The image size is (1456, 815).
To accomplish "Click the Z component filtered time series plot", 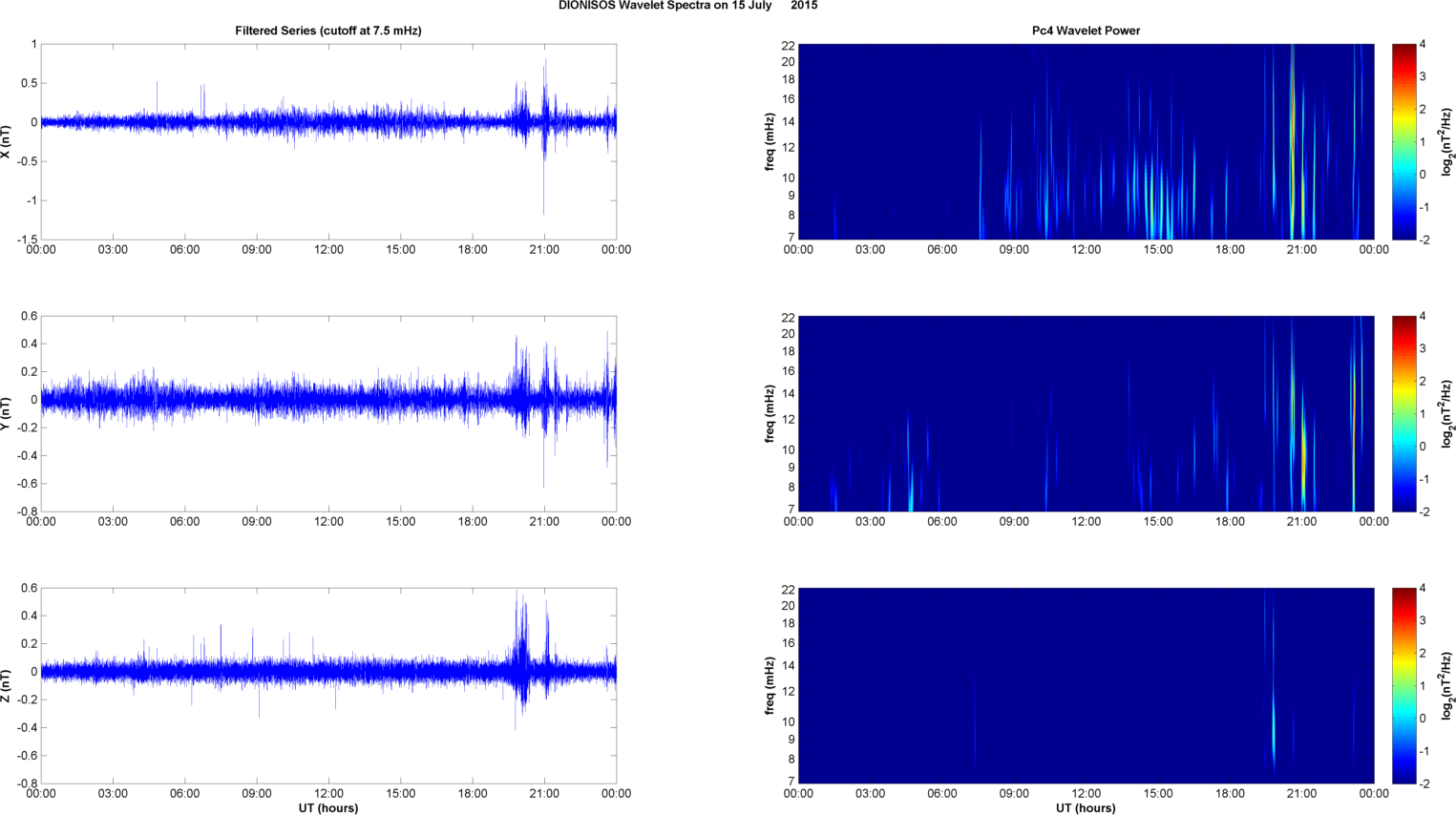I will click(x=328, y=685).
